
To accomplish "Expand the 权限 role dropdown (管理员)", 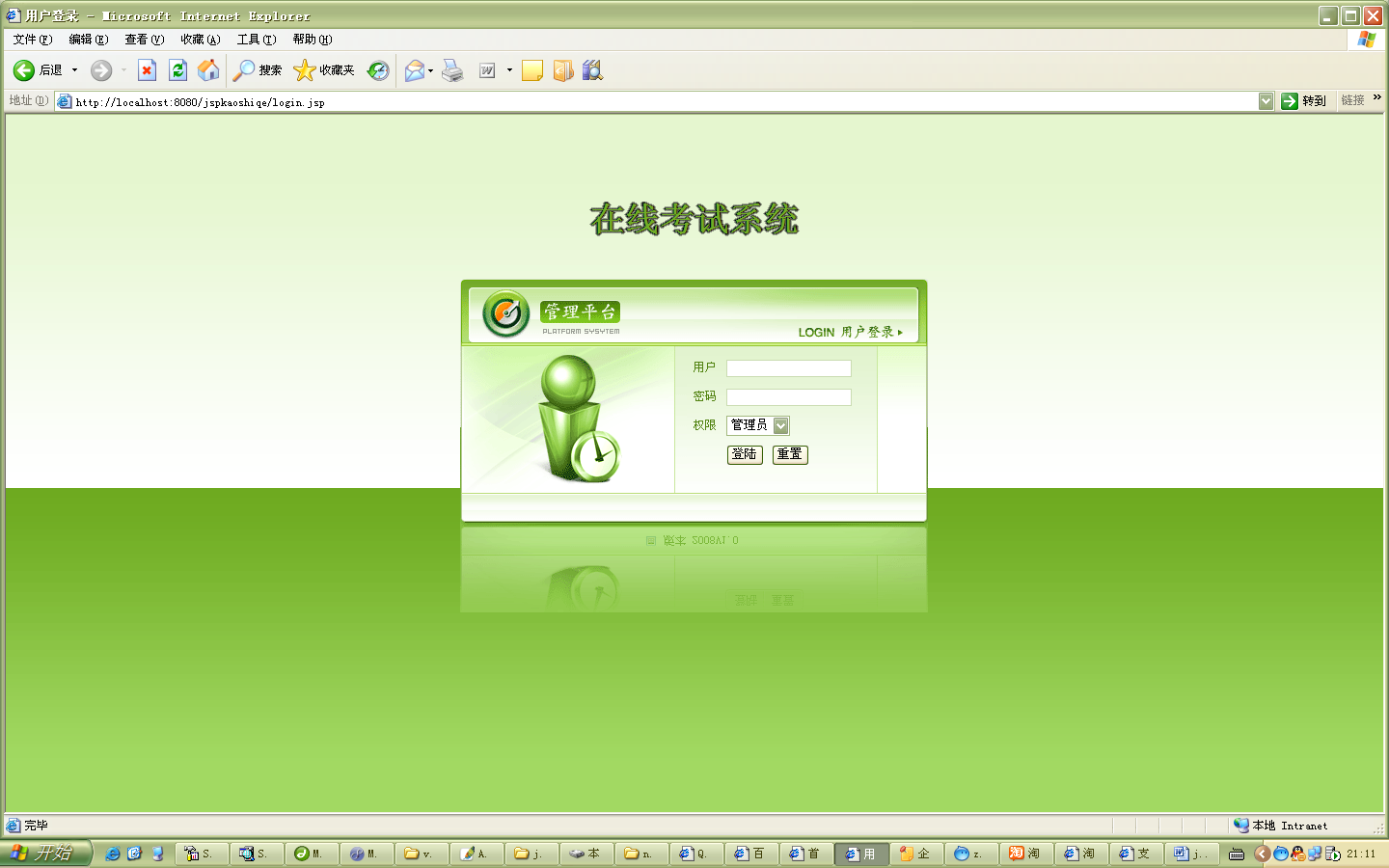I will tap(781, 425).
